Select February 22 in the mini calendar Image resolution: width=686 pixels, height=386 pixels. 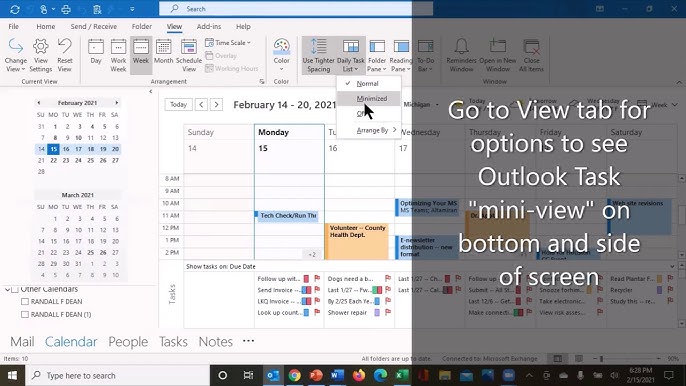click(x=53, y=160)
